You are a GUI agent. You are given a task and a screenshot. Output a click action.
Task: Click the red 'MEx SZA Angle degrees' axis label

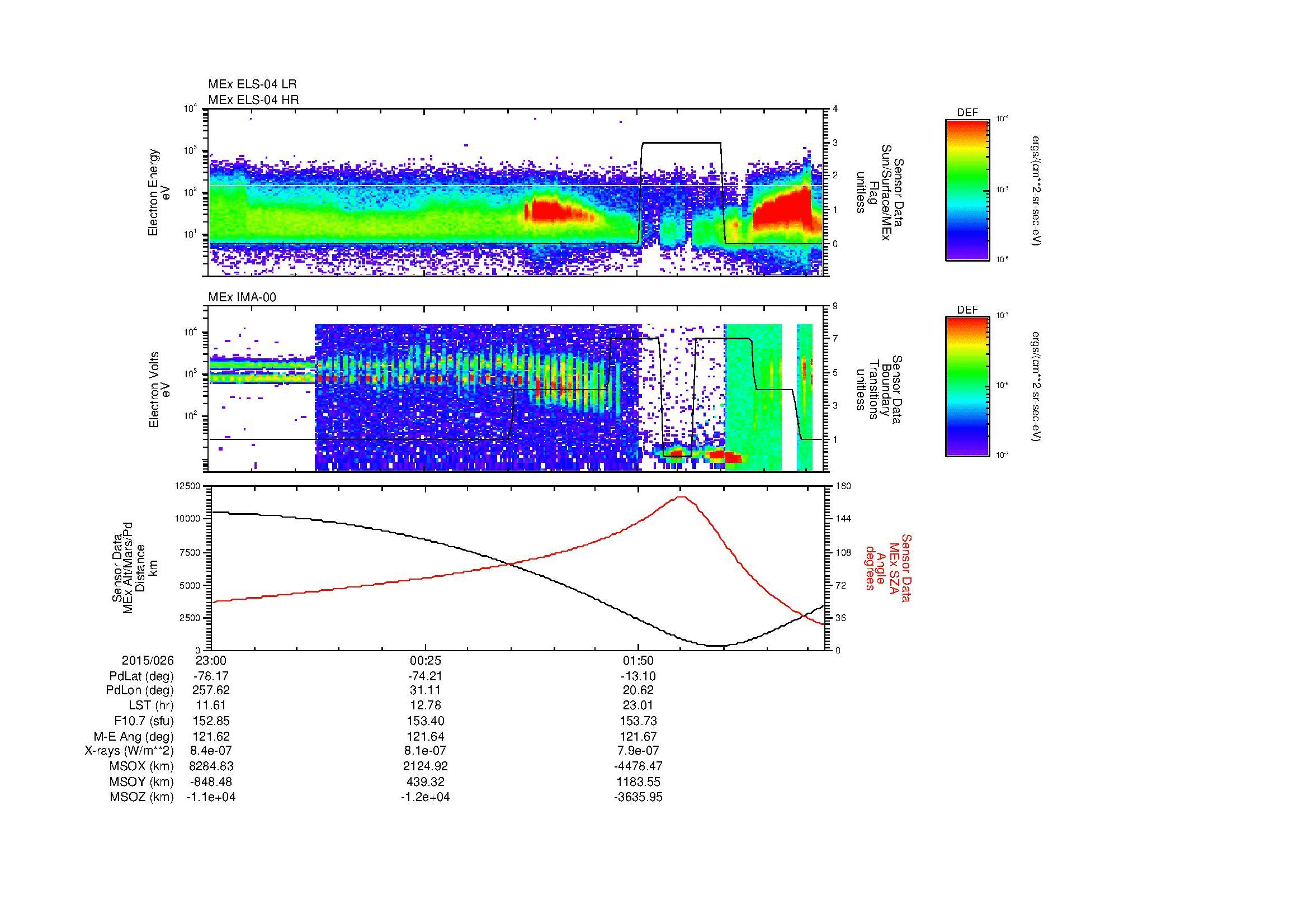point(887,568)
